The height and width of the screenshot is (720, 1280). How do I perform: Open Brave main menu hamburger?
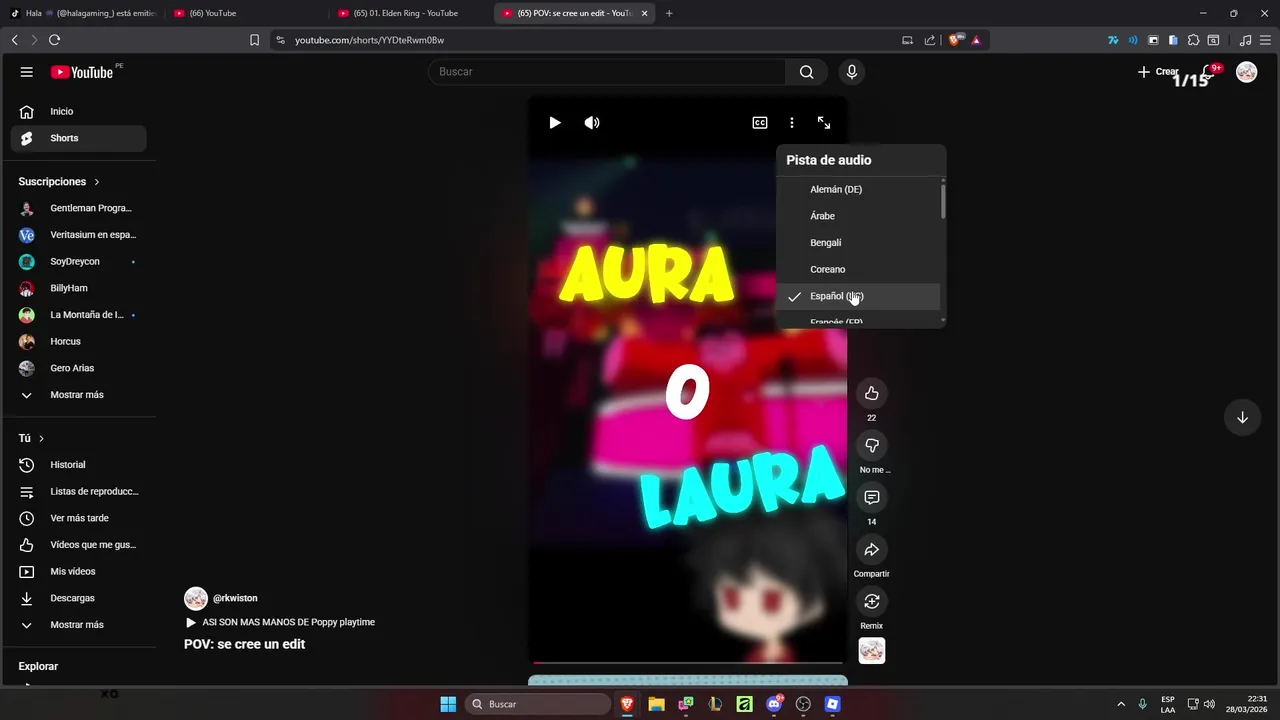pyautogui.click(x=1266, y=40)
